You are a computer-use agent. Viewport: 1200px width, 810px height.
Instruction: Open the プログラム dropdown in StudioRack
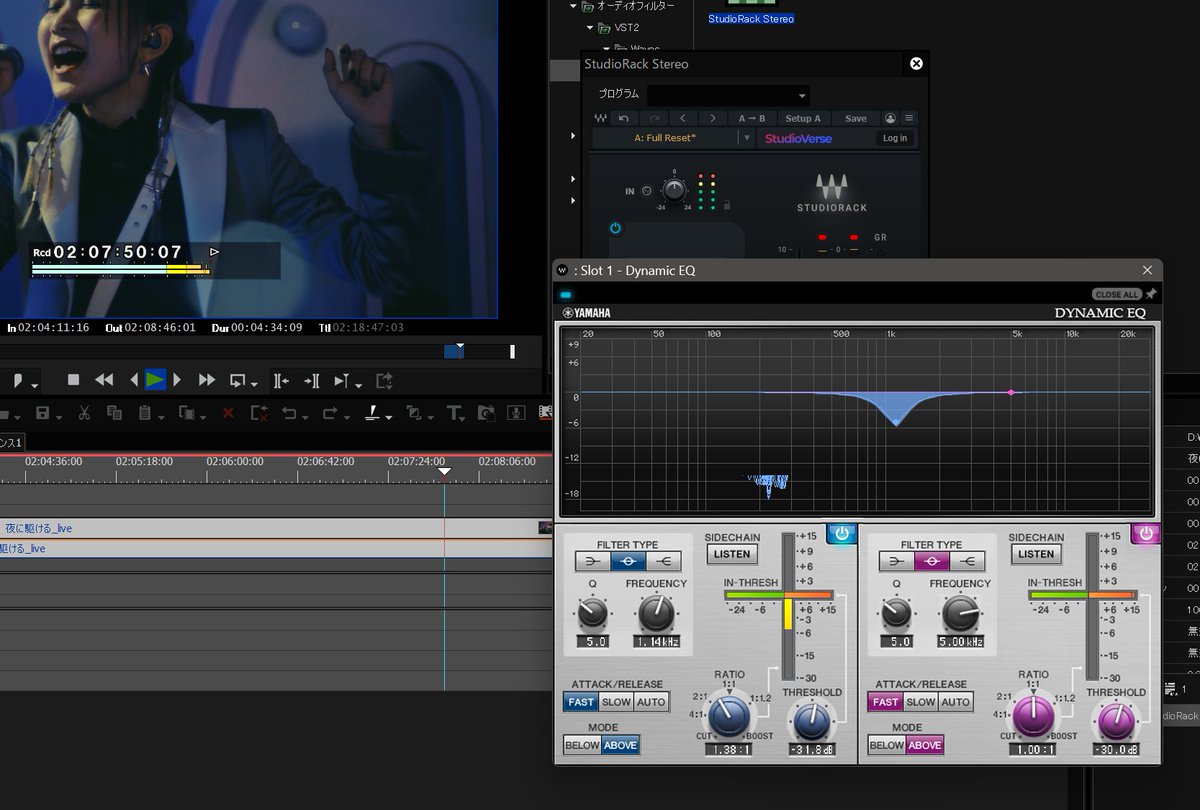[x=728, y=95]
